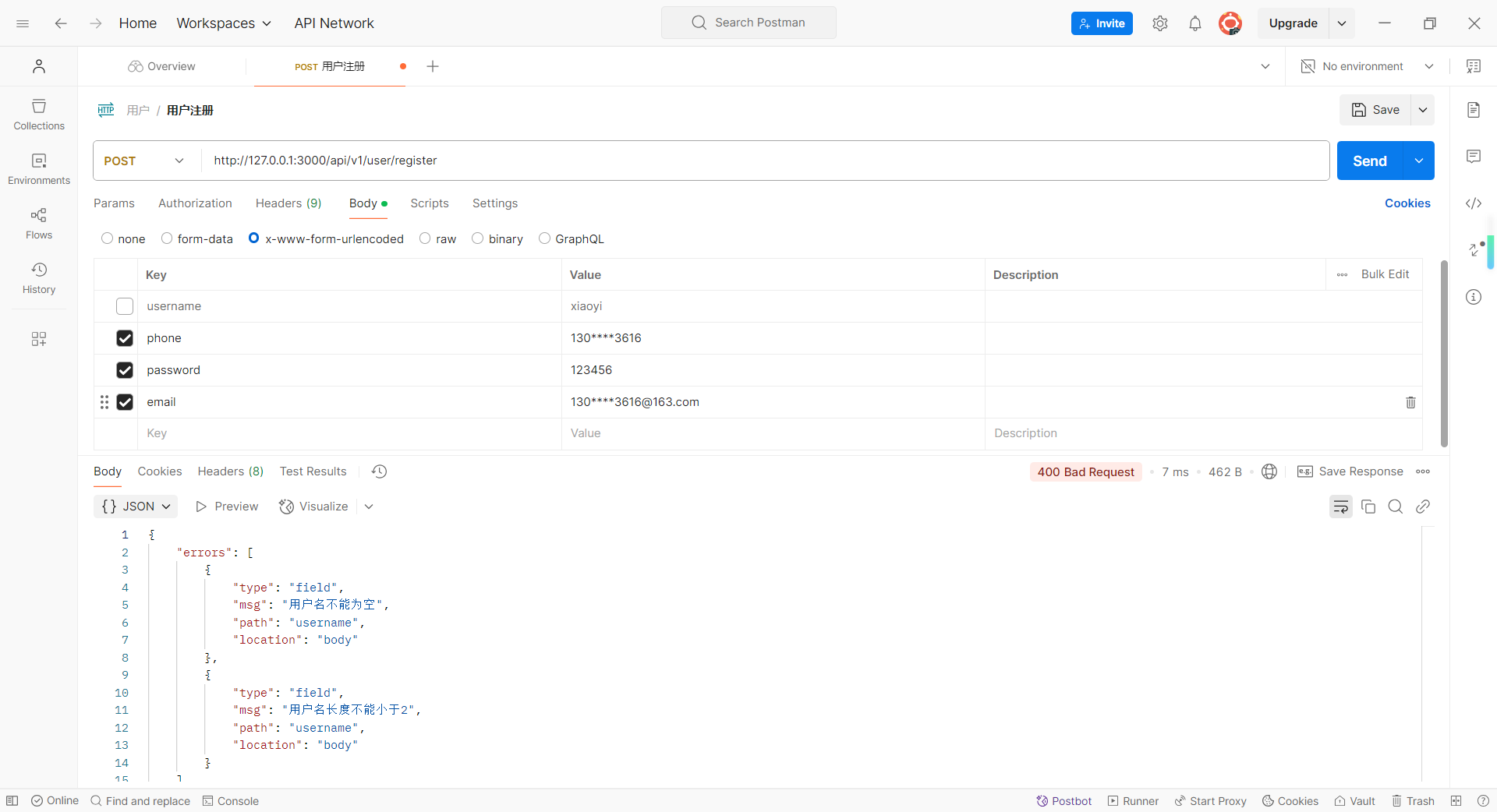Click the code snippet icon in right sidebar
The height and width of the screenshot is (812, 1497).
click(1473, 203)
